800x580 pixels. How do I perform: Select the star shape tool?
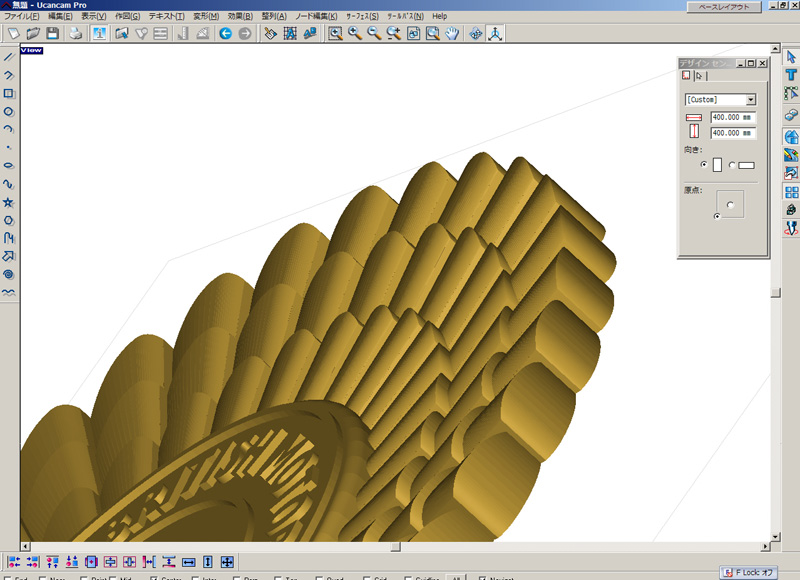(x=8, y=202)
